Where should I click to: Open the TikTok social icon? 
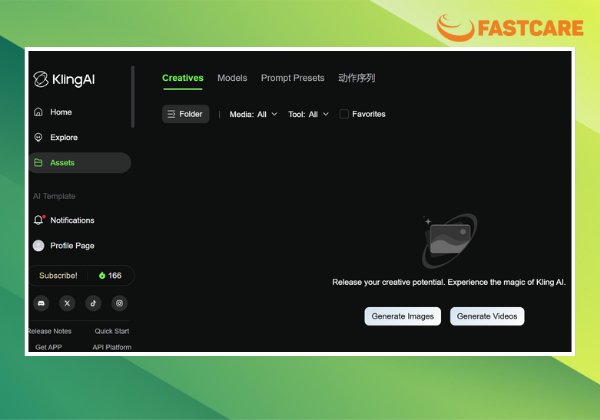coord(93,303)
